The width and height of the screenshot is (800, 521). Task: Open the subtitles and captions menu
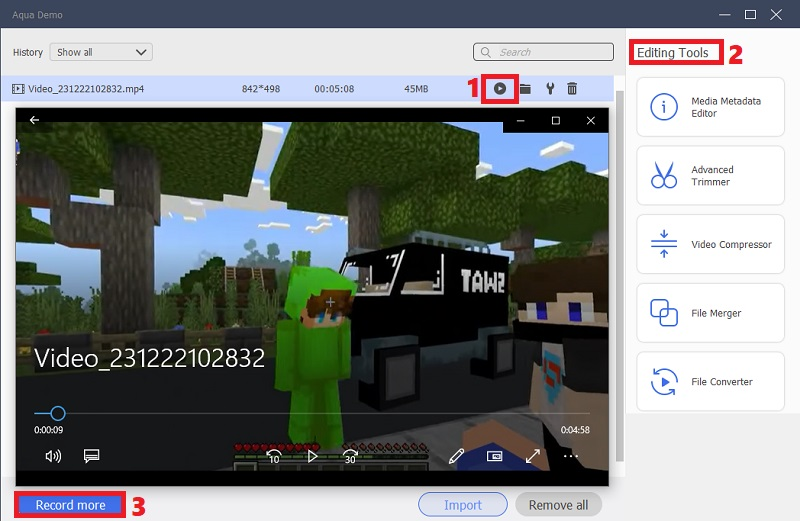click(91, 456)
